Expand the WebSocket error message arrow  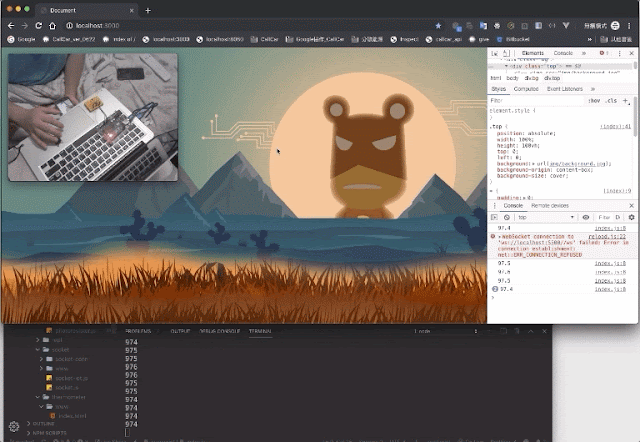(x=500, y=237)
